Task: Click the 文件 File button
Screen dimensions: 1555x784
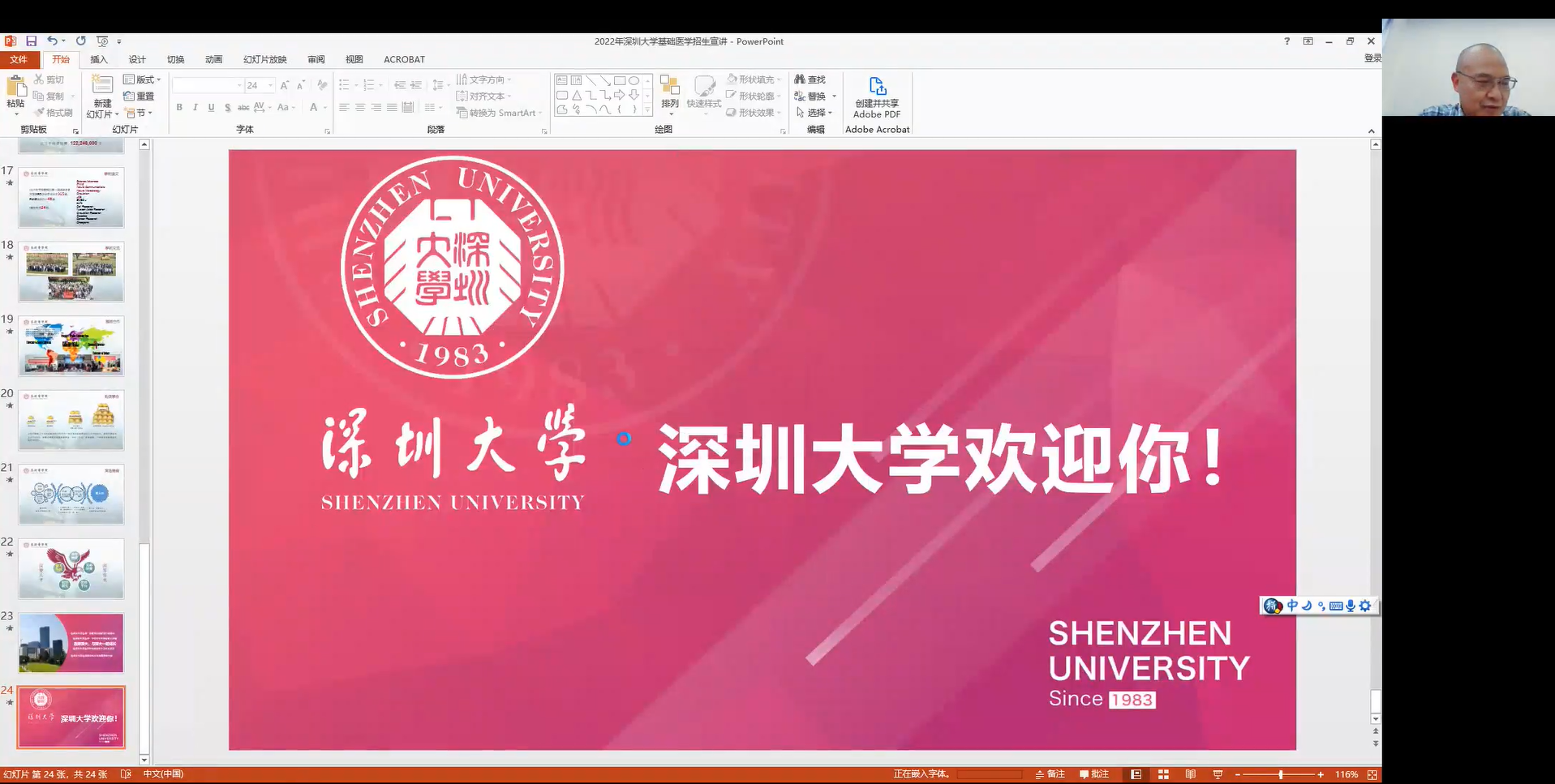Action: 19,59
